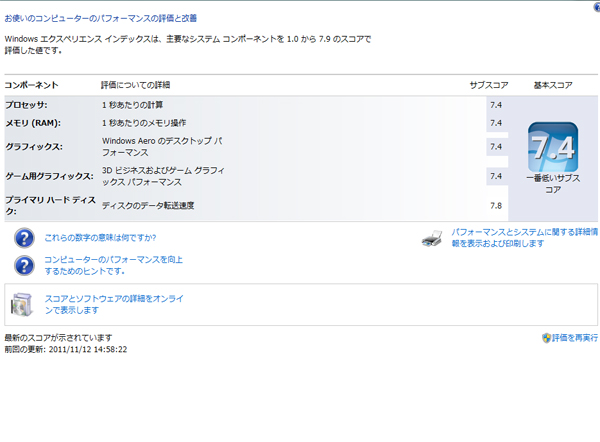The height and width of the screenshot is (442, 600).
Task: Click the サブスコア column header
Action: pos(489,85)
